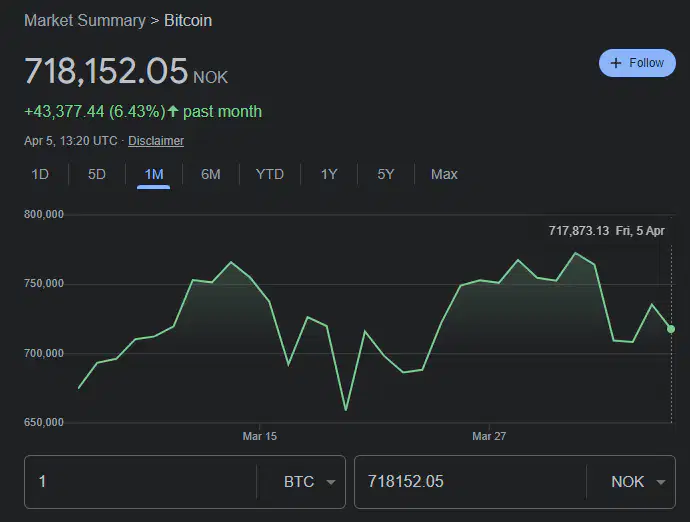Switch to the Max range tab
The width and height of the screenshot is (690, 522).
(x=444, y=174)
